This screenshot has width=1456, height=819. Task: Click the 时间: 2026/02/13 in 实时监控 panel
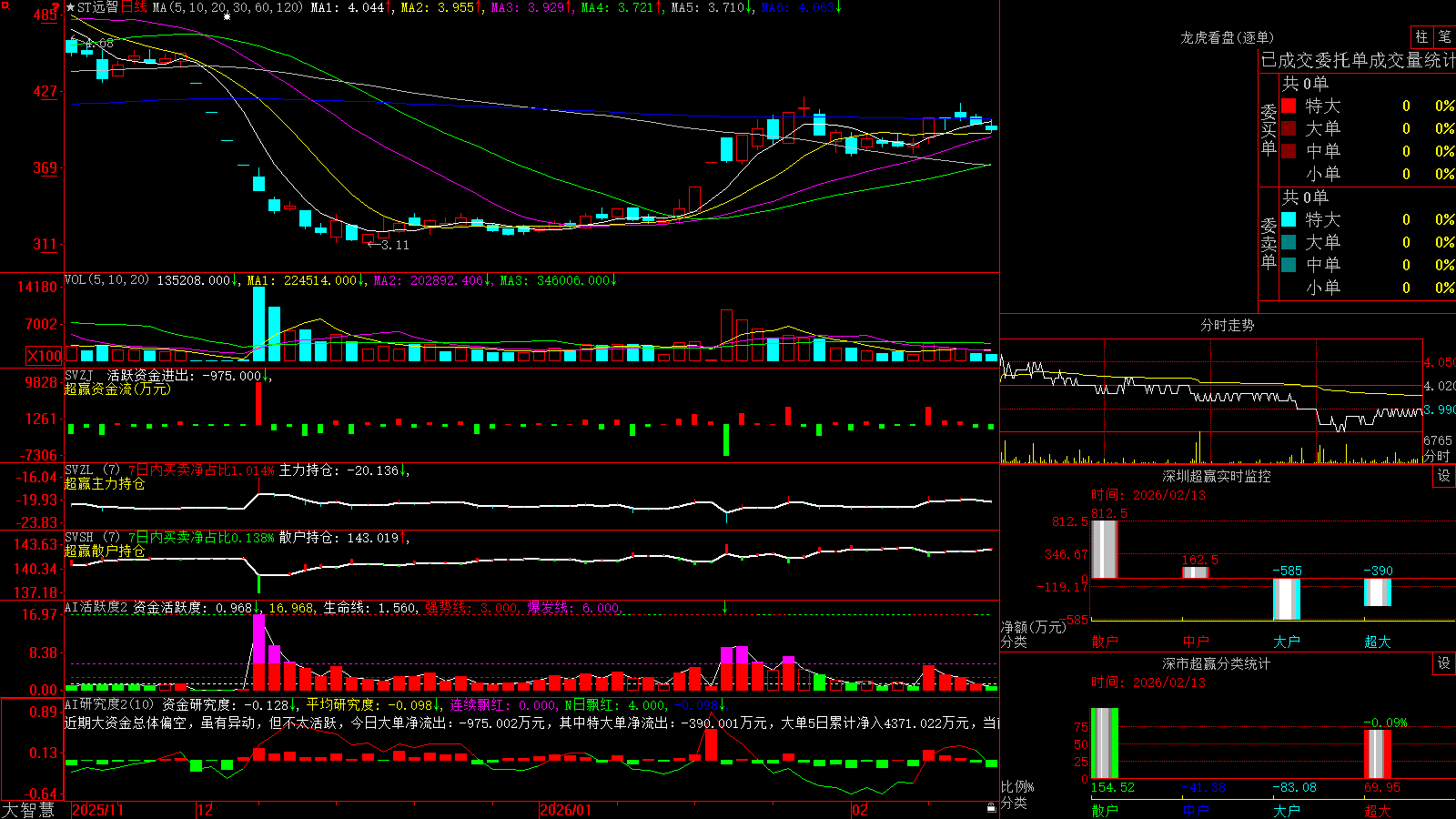point(1148,495)
